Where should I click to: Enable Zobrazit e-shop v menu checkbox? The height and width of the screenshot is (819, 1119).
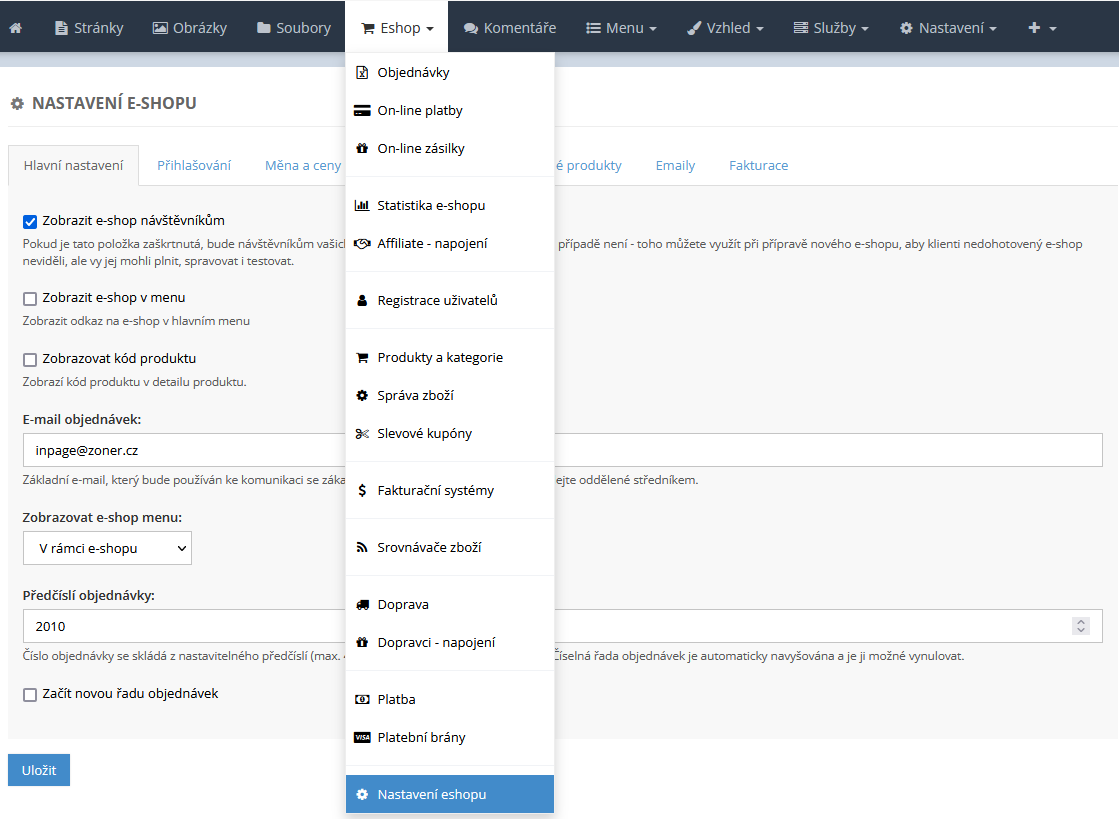coord(30,298)
